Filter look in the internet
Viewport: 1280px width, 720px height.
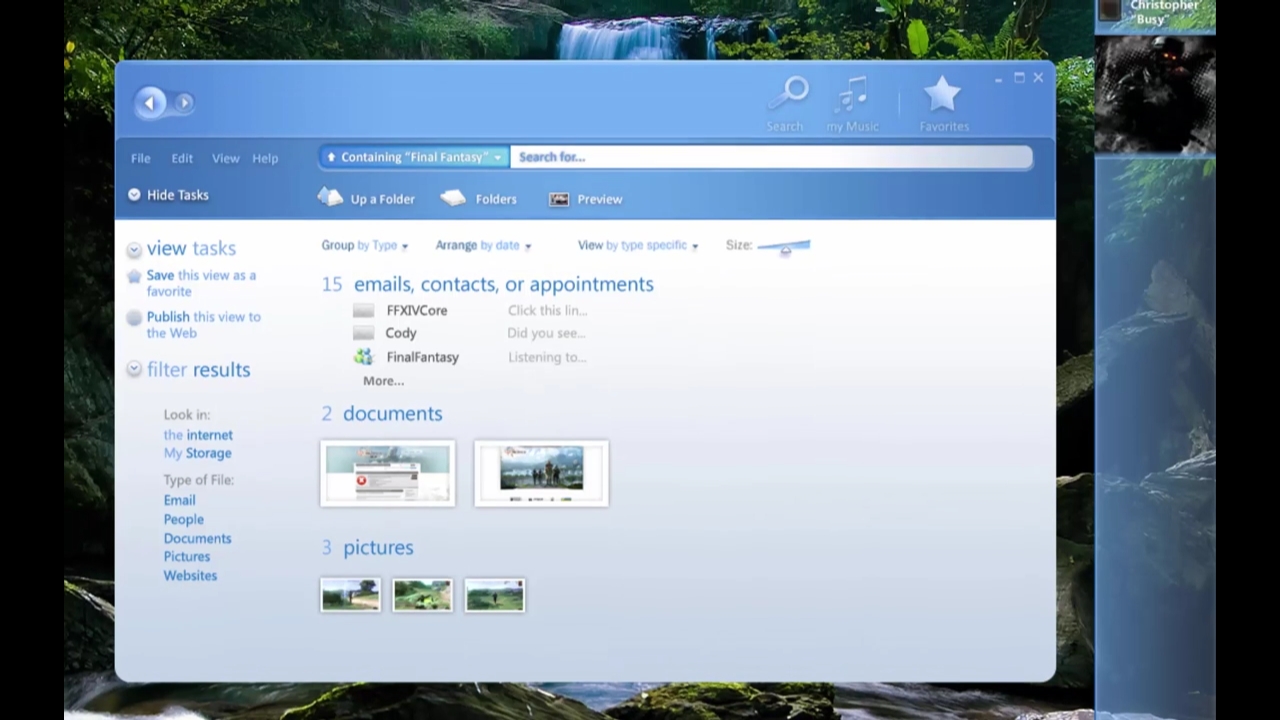point(198,435)
